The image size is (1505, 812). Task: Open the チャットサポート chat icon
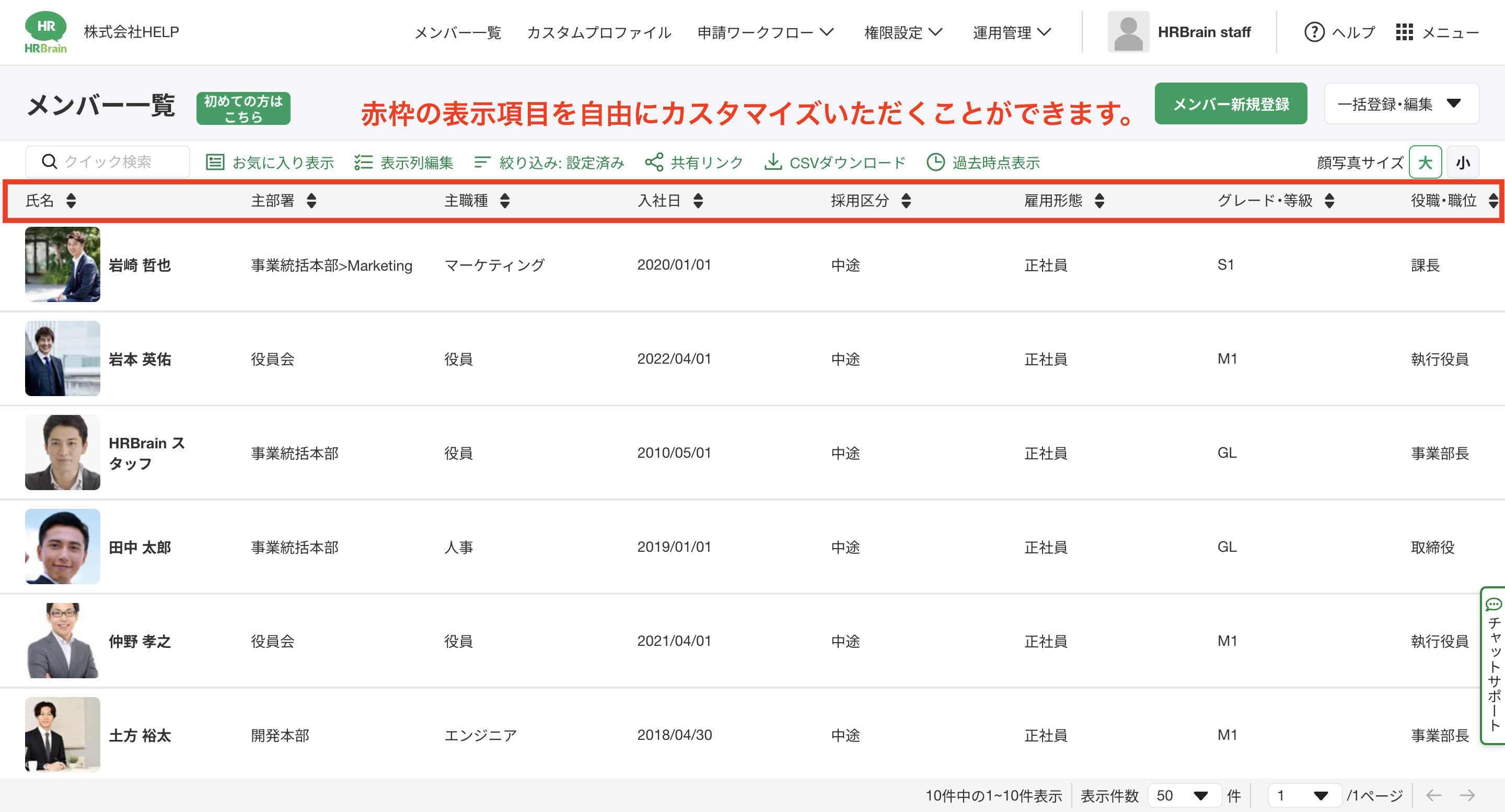click(1494, 604)
